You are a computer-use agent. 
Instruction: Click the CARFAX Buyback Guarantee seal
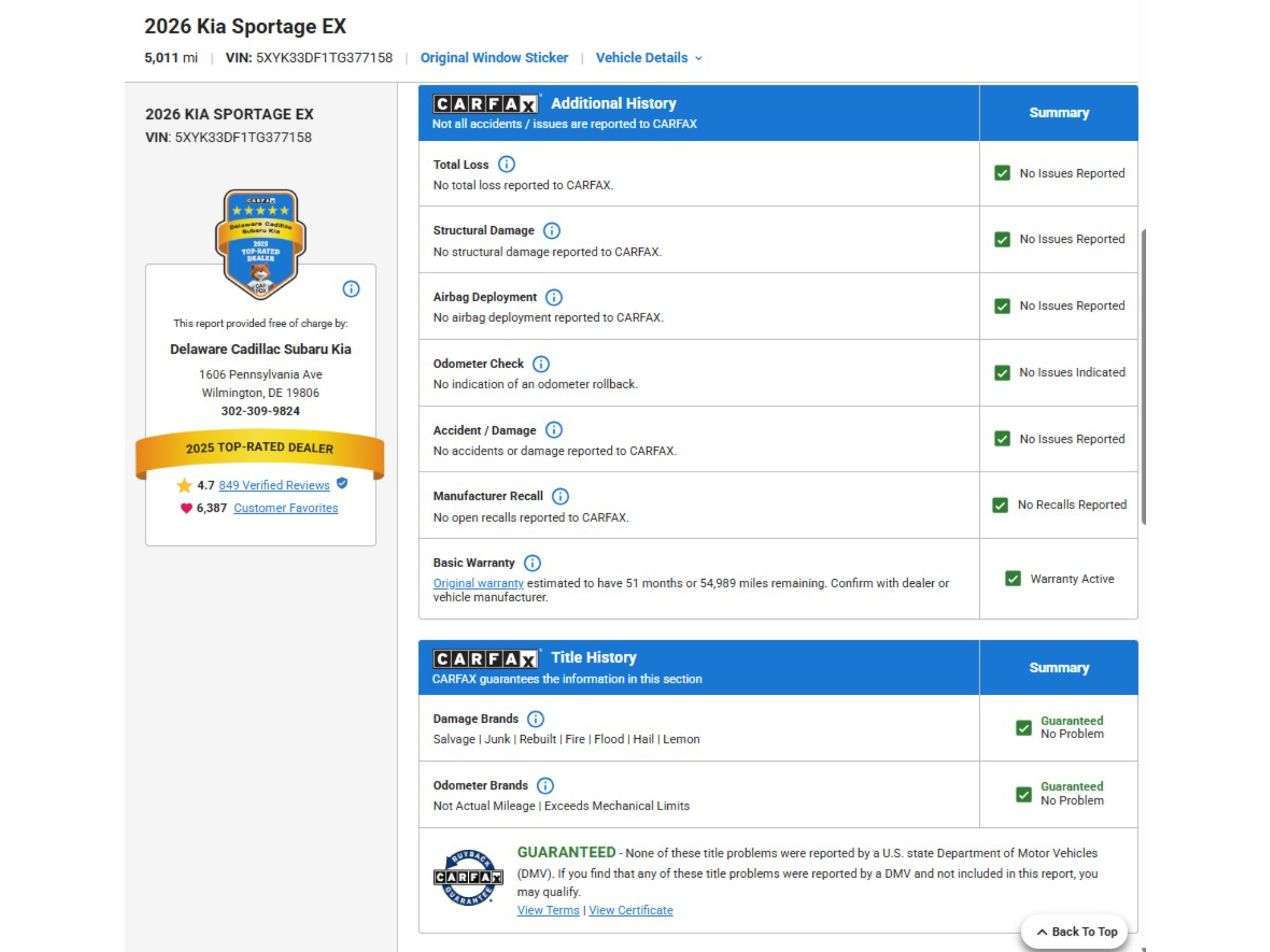coord(468,877)
